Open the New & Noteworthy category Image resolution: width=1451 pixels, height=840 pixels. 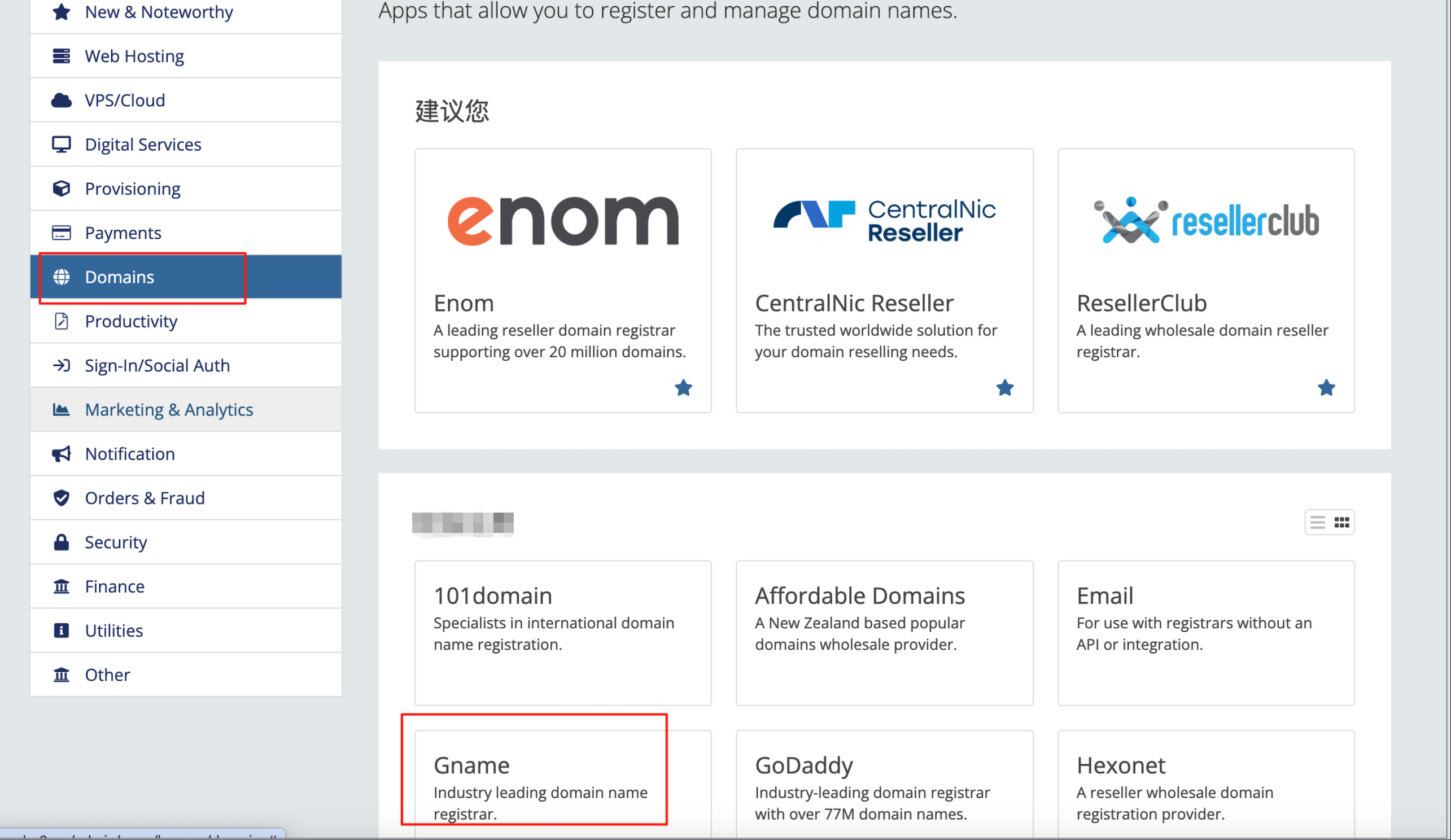(186, 12)
